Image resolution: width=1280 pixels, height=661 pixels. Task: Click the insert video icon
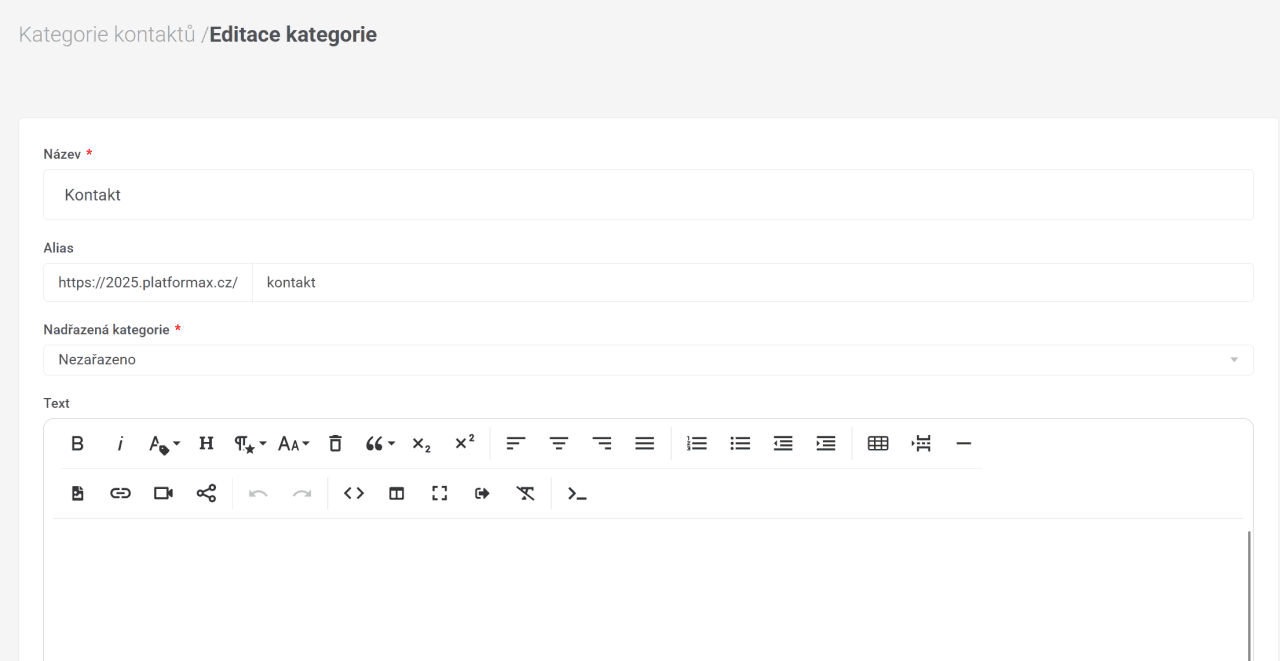click(163, 493)
